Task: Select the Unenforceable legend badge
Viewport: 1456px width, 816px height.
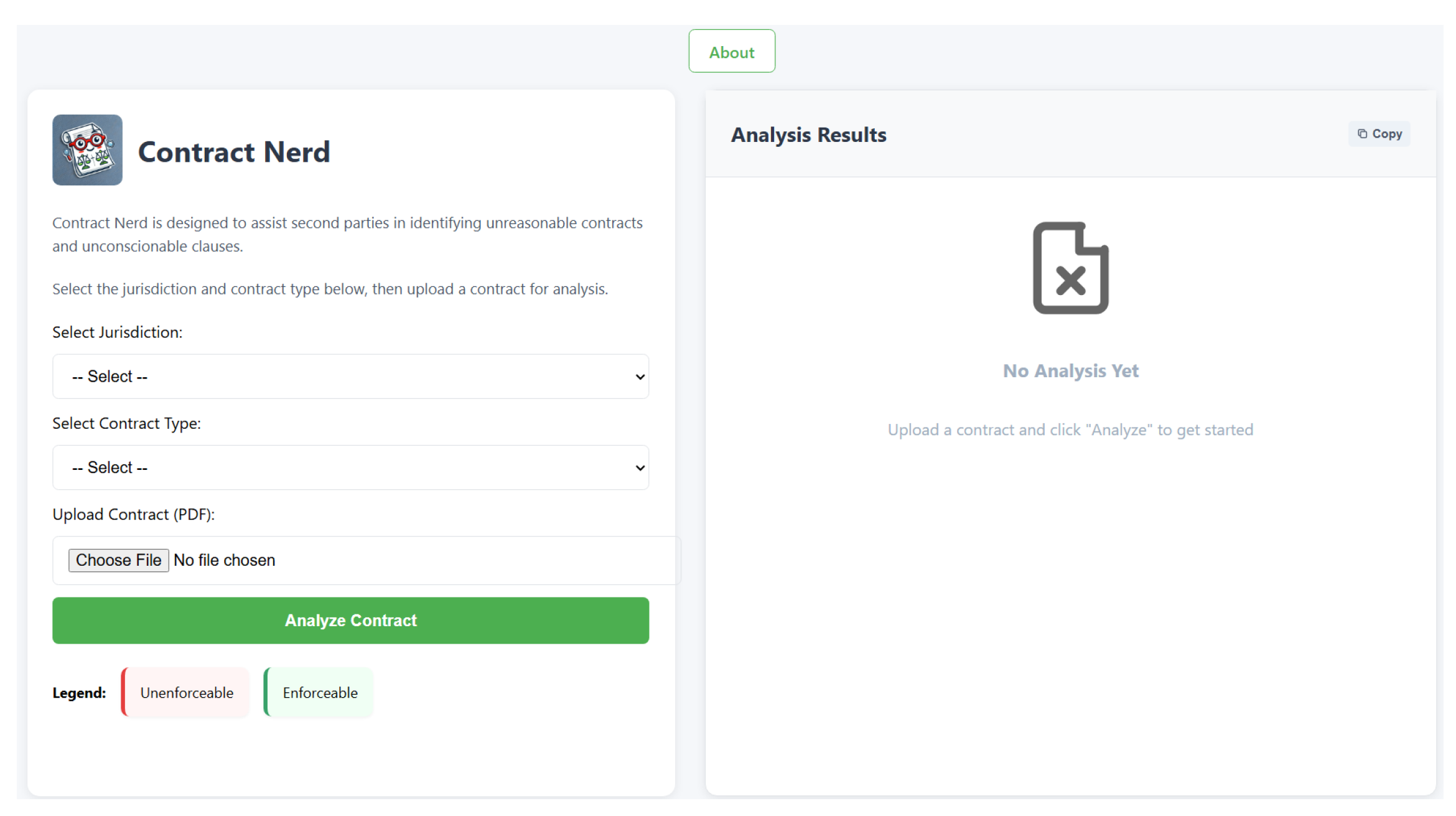Action: [185, 692]
